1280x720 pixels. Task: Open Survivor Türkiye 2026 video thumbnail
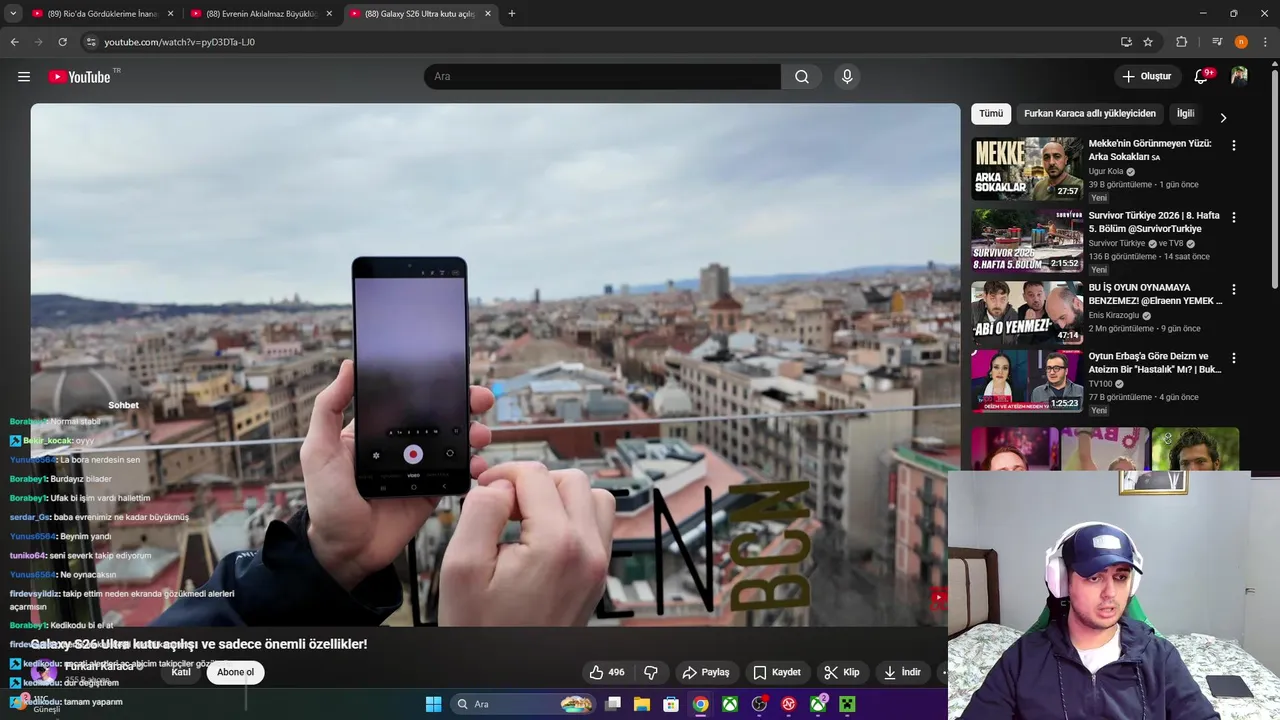coord(1027,241)
